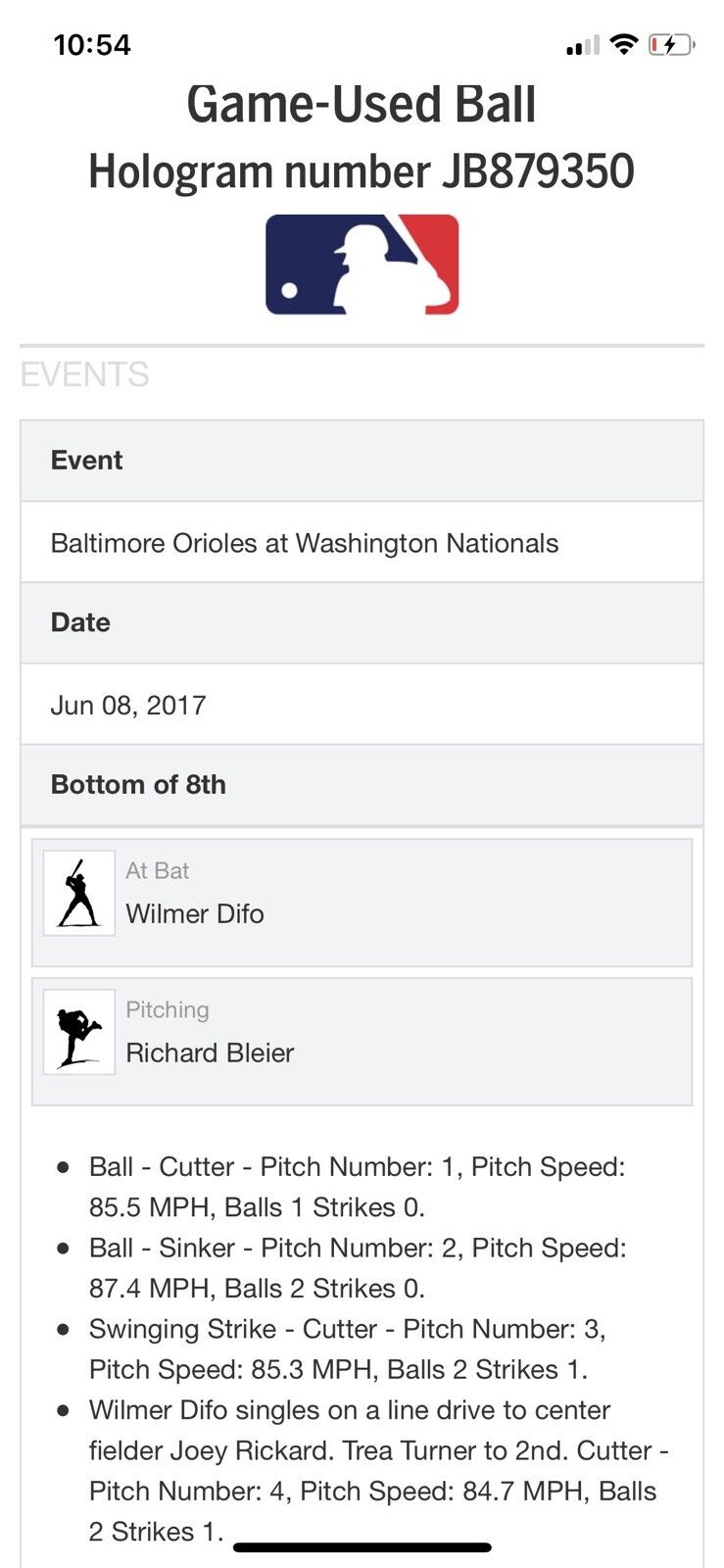Tap the MLB logo
The width and height of the screenshot is (724, 1568).
(362, 265)
